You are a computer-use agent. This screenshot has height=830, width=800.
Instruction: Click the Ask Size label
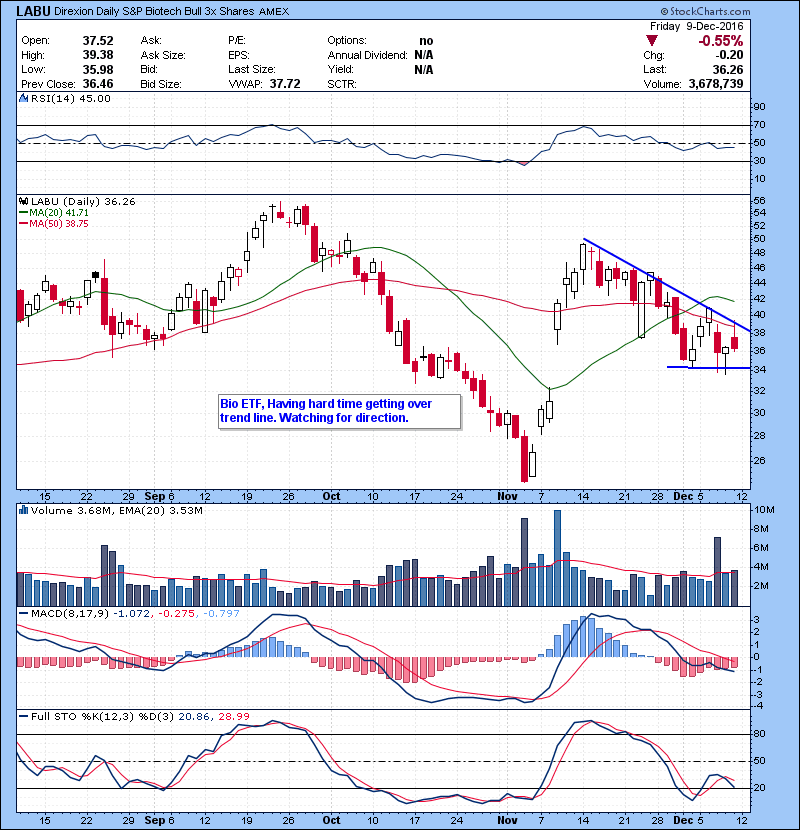point(163,55)
